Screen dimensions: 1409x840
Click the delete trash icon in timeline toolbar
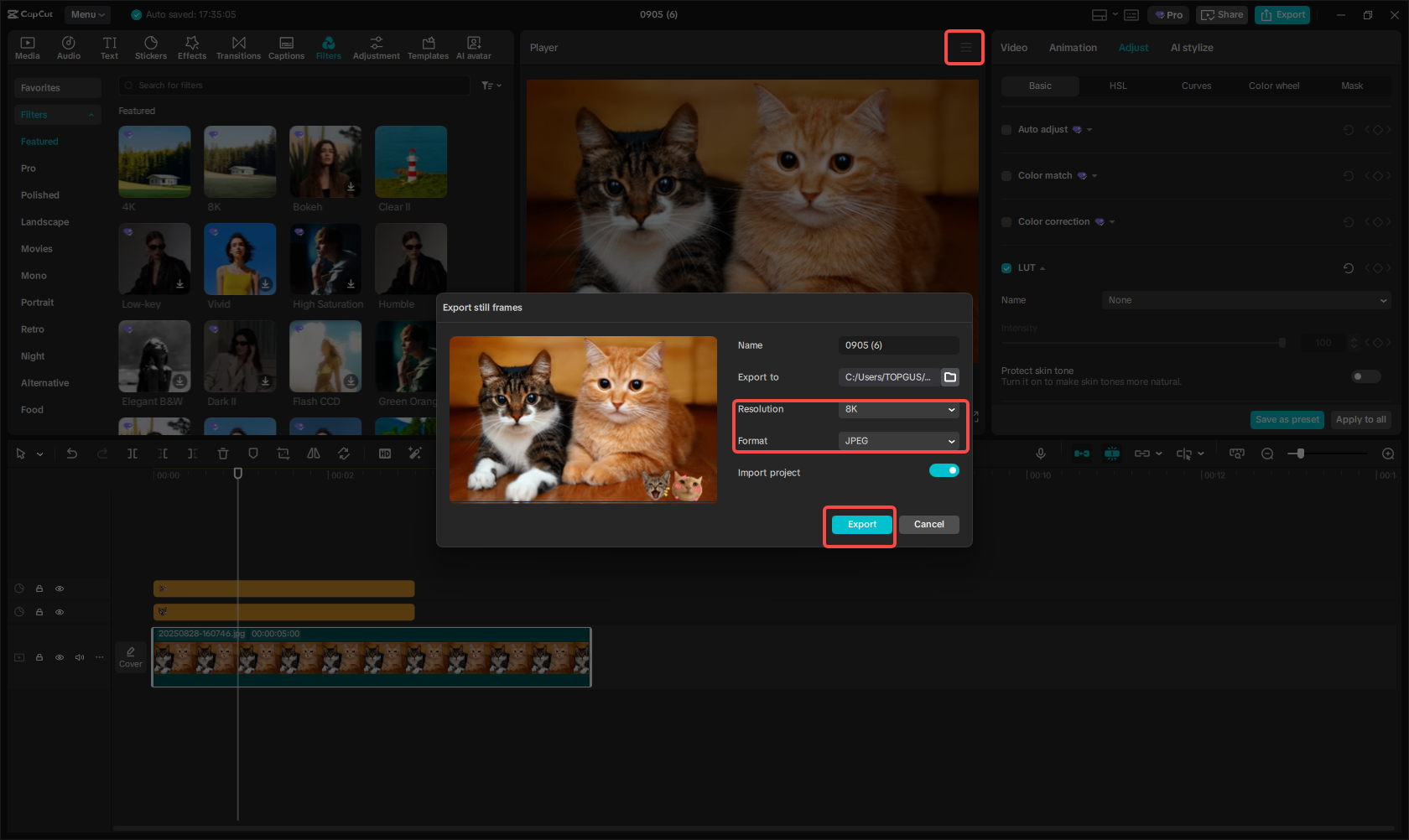223,454
